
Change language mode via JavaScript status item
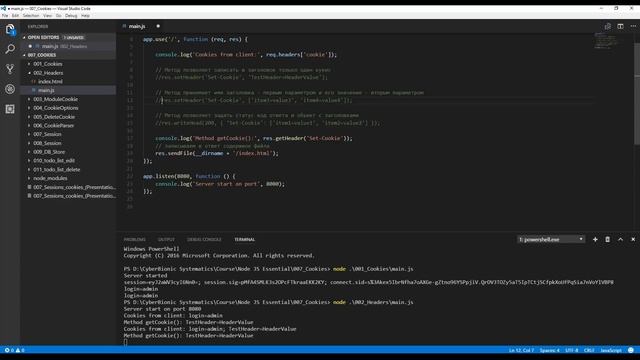click(x=611, y=350)
